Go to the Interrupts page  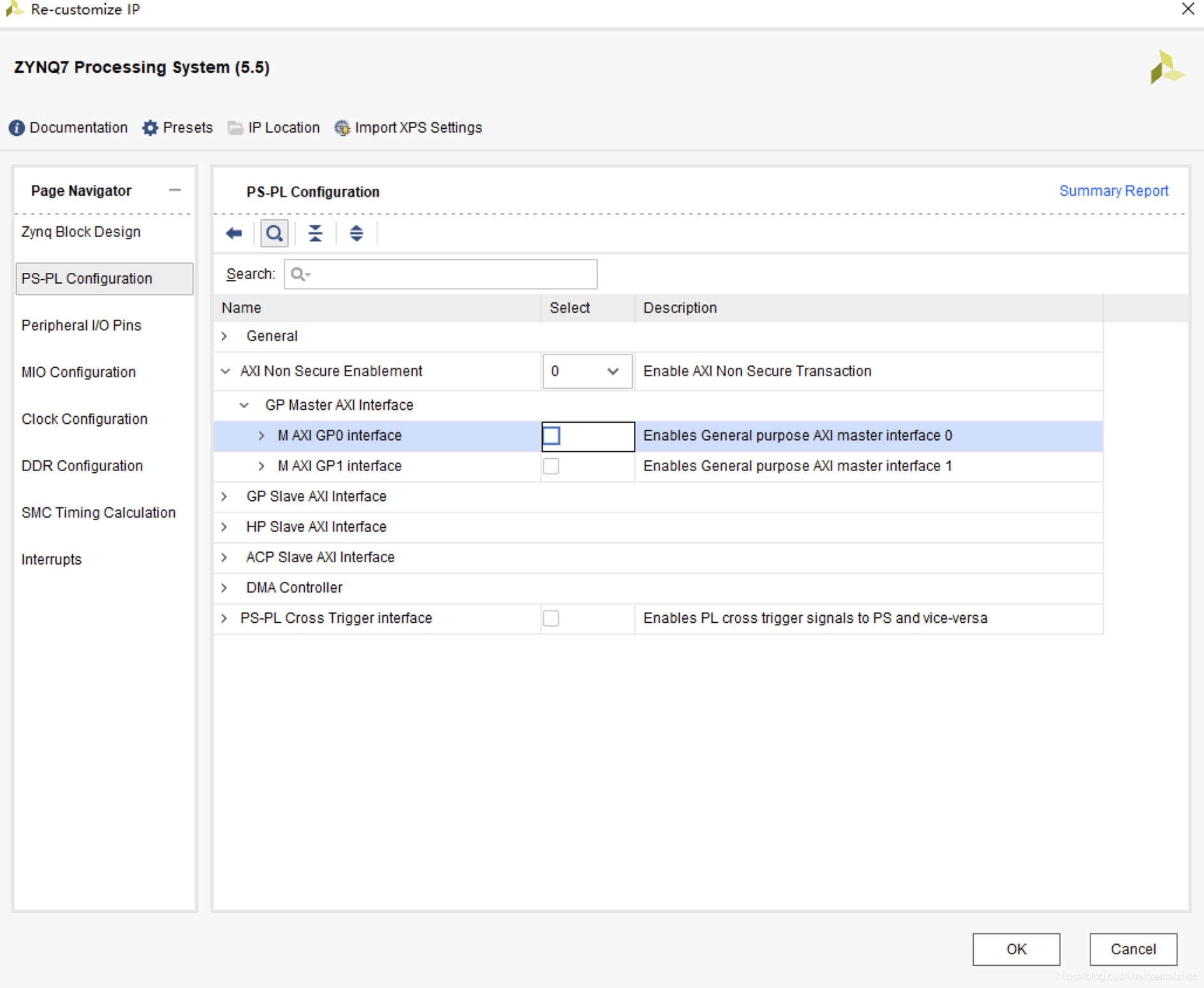(x=52, y=560)
